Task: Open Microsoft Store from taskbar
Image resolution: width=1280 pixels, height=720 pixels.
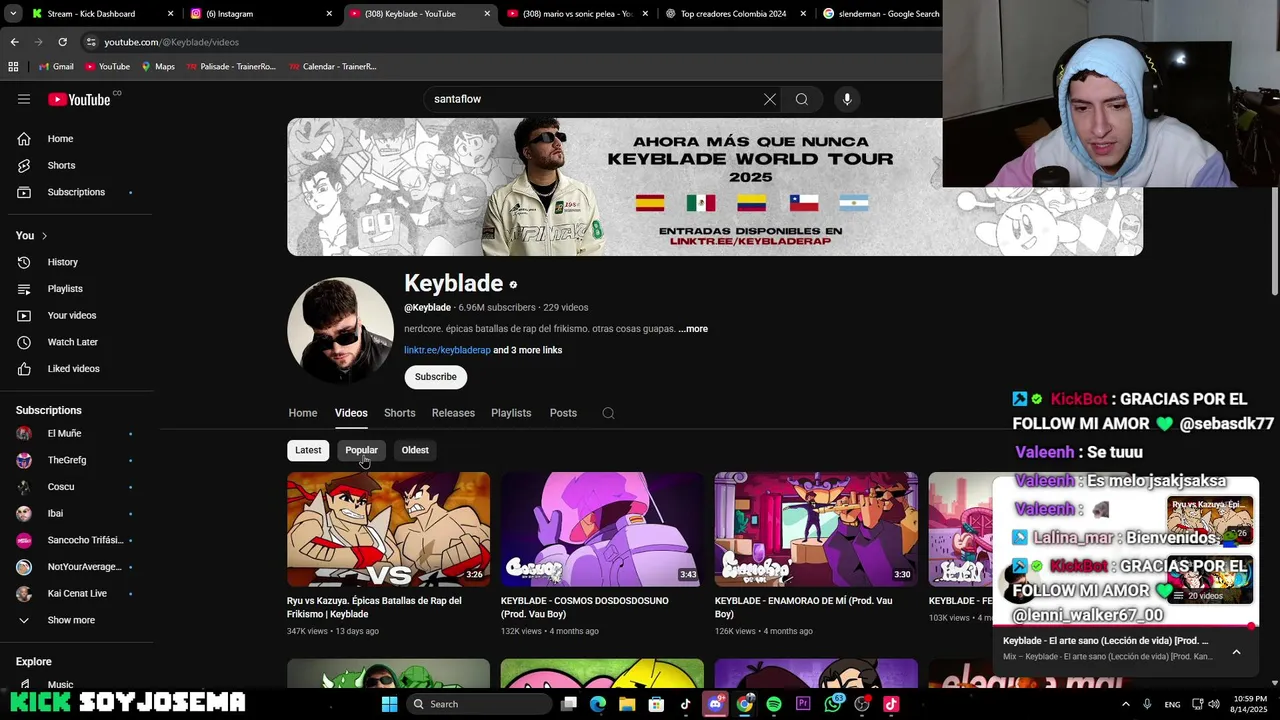Action: click(x=656, y=704)
